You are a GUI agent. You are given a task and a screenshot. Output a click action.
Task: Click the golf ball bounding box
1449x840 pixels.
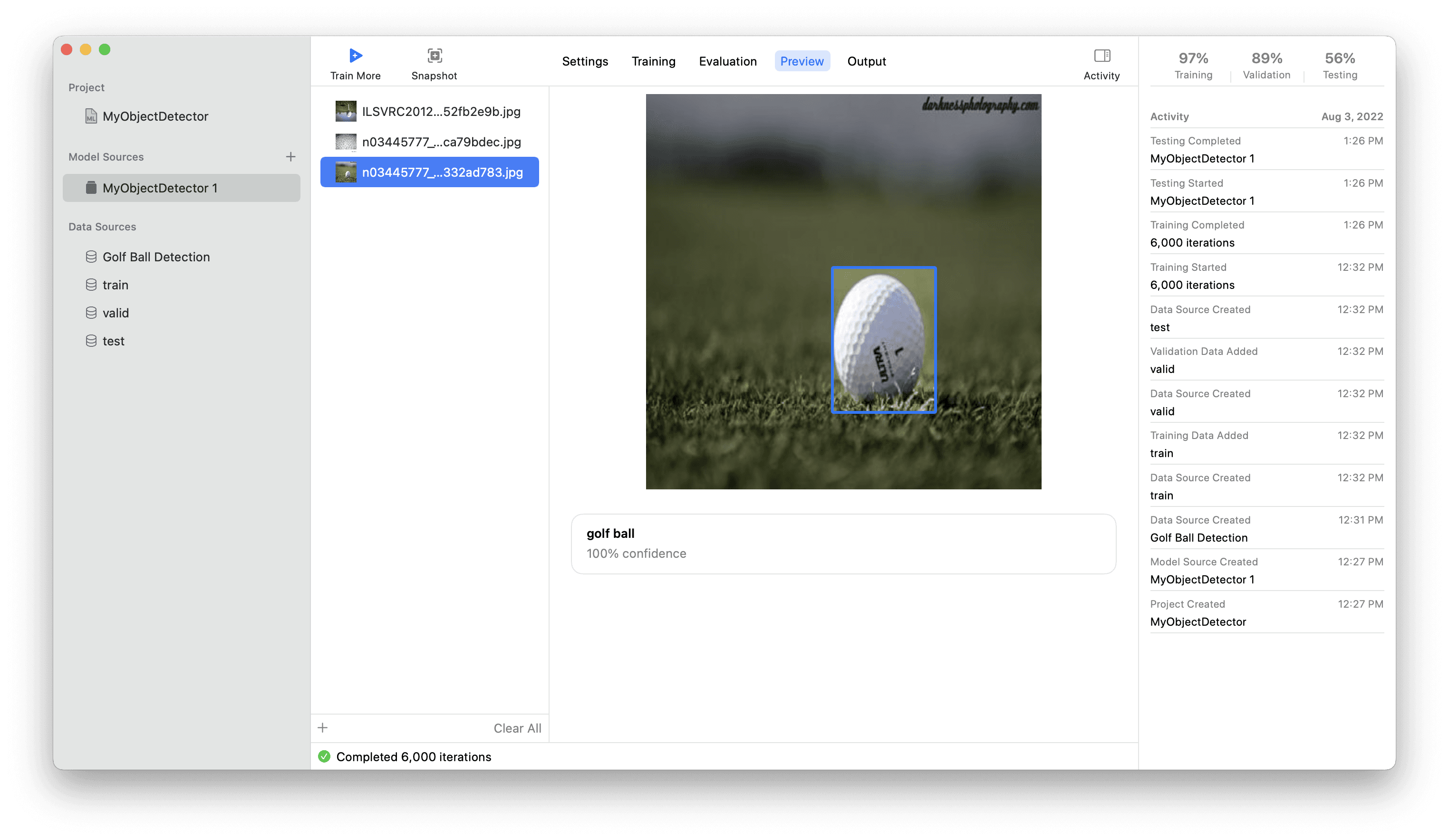(x=883, y=340)
